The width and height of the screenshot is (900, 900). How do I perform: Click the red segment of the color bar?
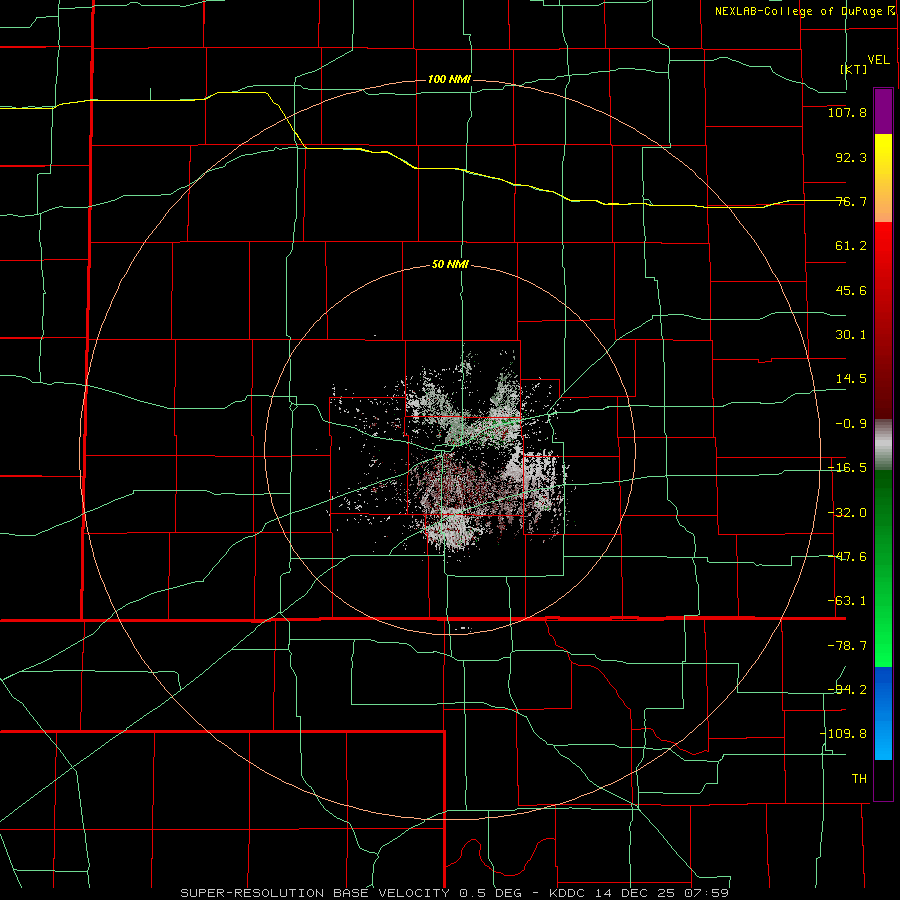click(x=883, y=320)
